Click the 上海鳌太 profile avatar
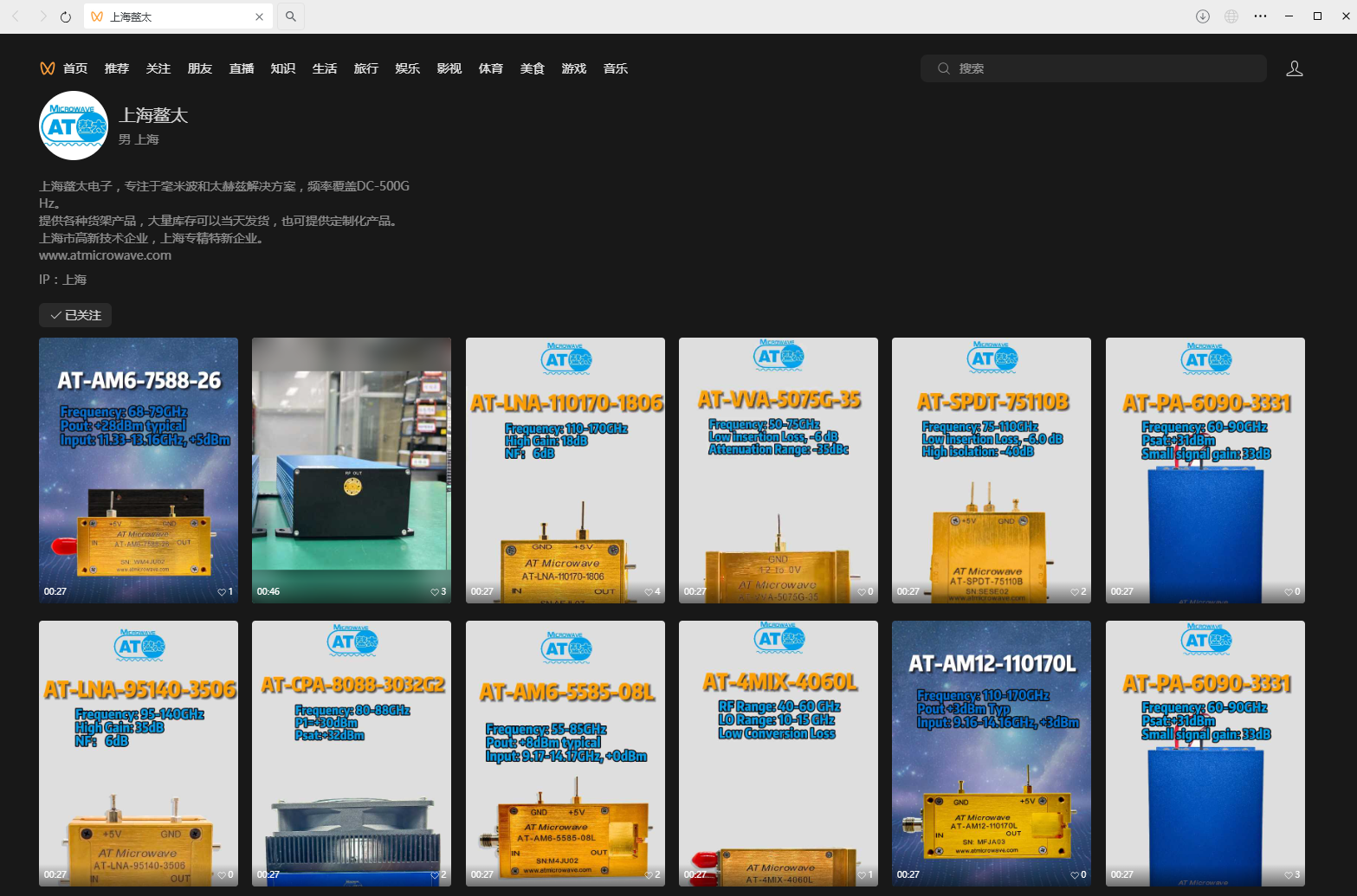This screenshot has width=1357, height=896. [x=74, y=126]
